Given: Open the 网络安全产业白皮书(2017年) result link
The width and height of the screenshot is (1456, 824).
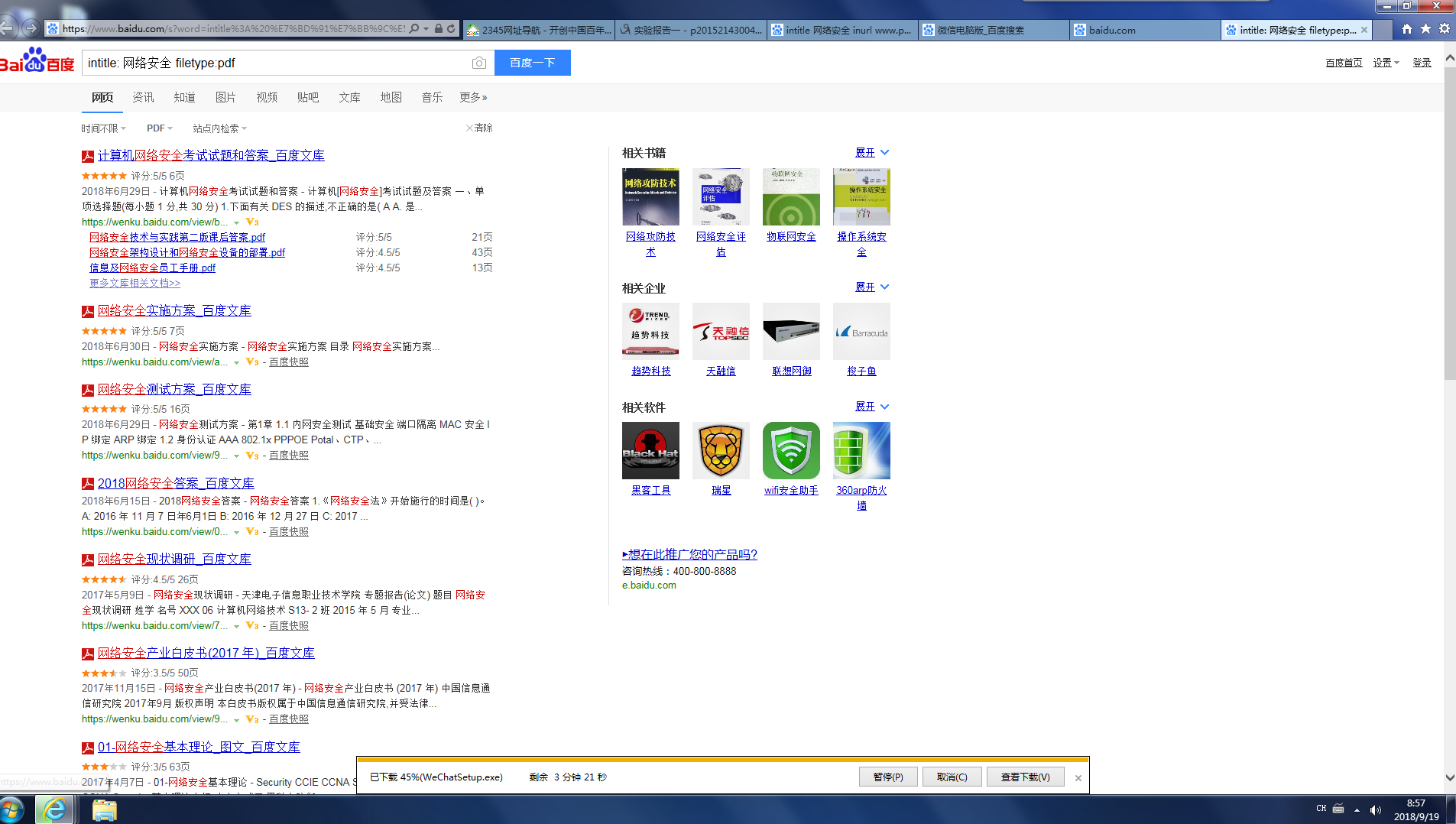Looking at the screenshot, I should pyautogui.click(x=206, y=653).
